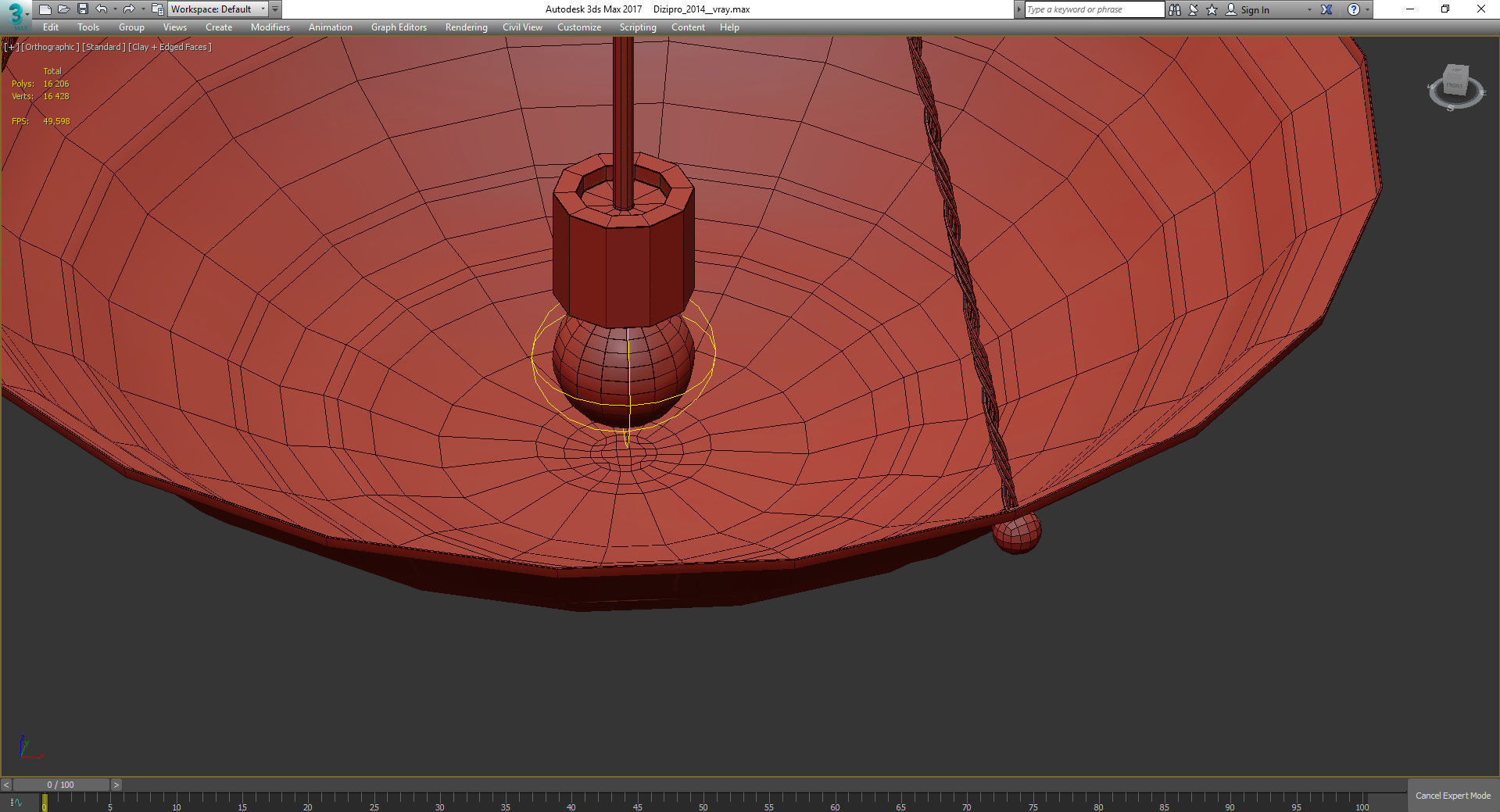Open the Create menu
Viewport: 1500px width, 812px height.
coord(219,27)
